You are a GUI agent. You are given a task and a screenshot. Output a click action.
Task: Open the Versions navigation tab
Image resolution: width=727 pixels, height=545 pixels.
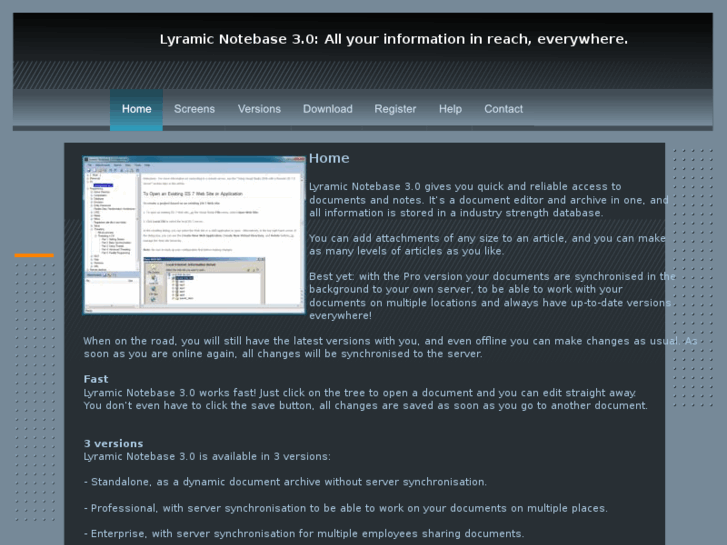pyautogui.click(x=259, y=109)
